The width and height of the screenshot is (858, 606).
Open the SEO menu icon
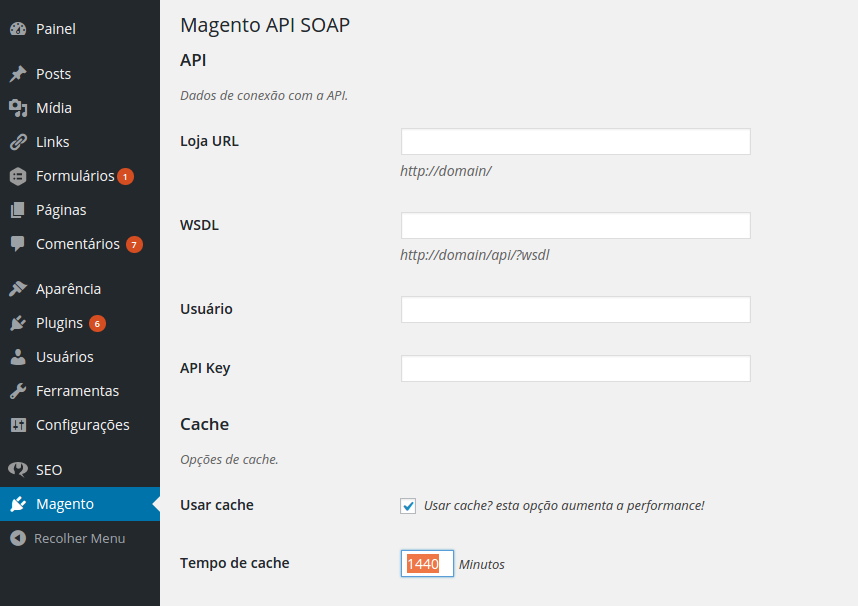[18, 470]
